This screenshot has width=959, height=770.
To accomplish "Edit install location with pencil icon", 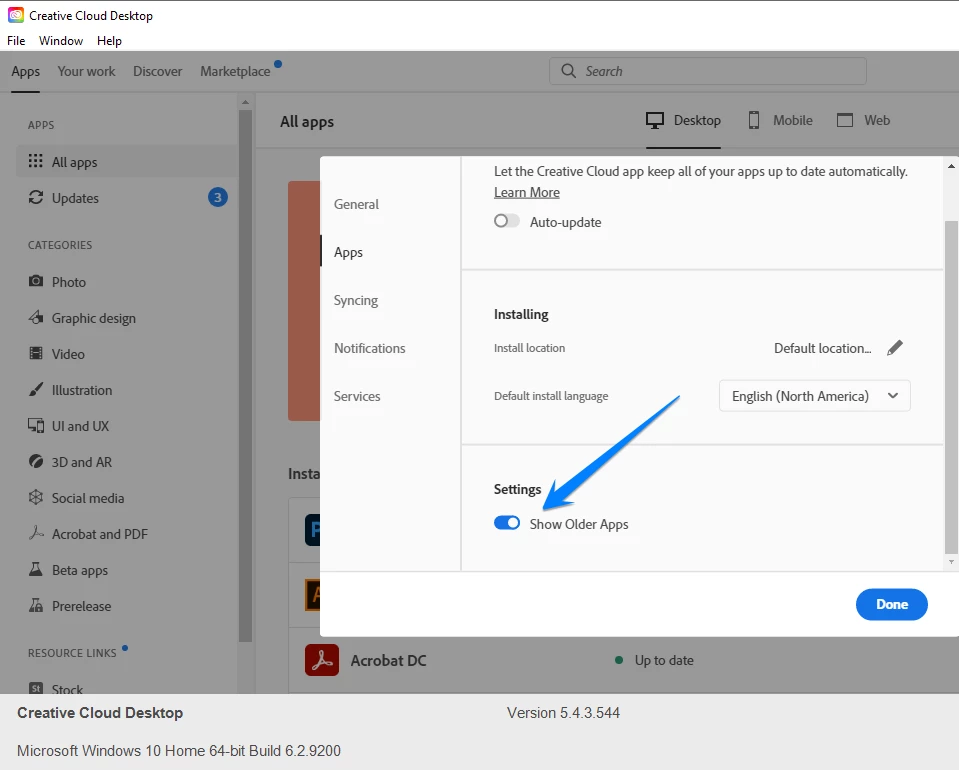I will pos(895,348).
